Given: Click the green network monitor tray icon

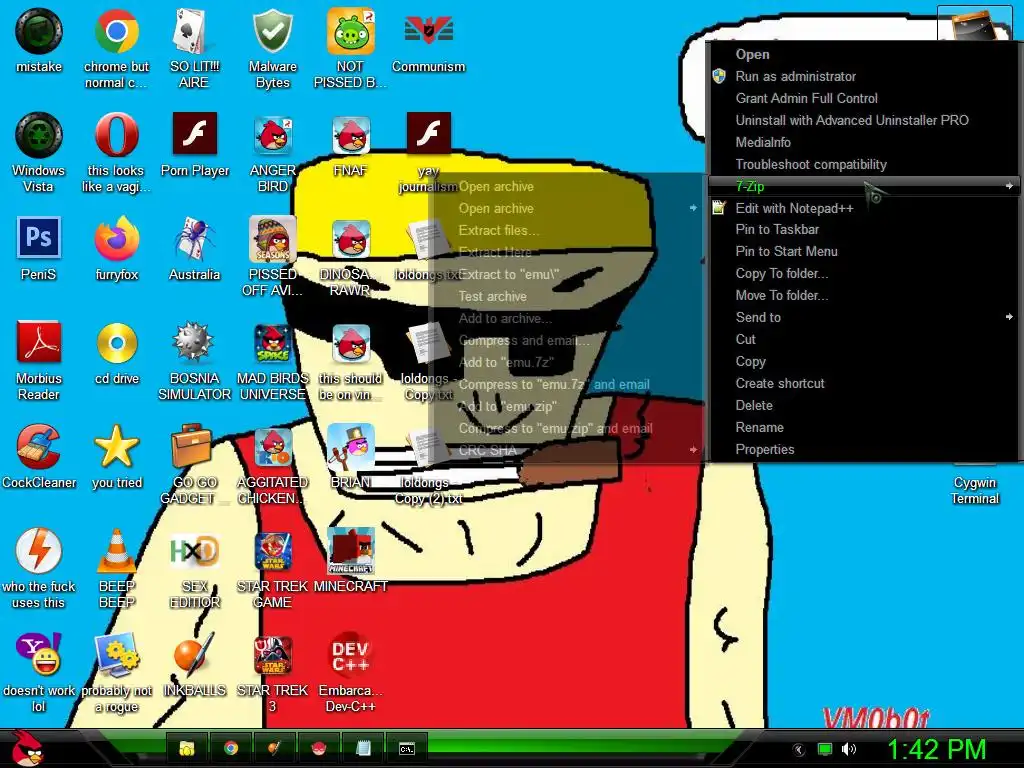Looking at the screenshot, I should coord(825,749).
